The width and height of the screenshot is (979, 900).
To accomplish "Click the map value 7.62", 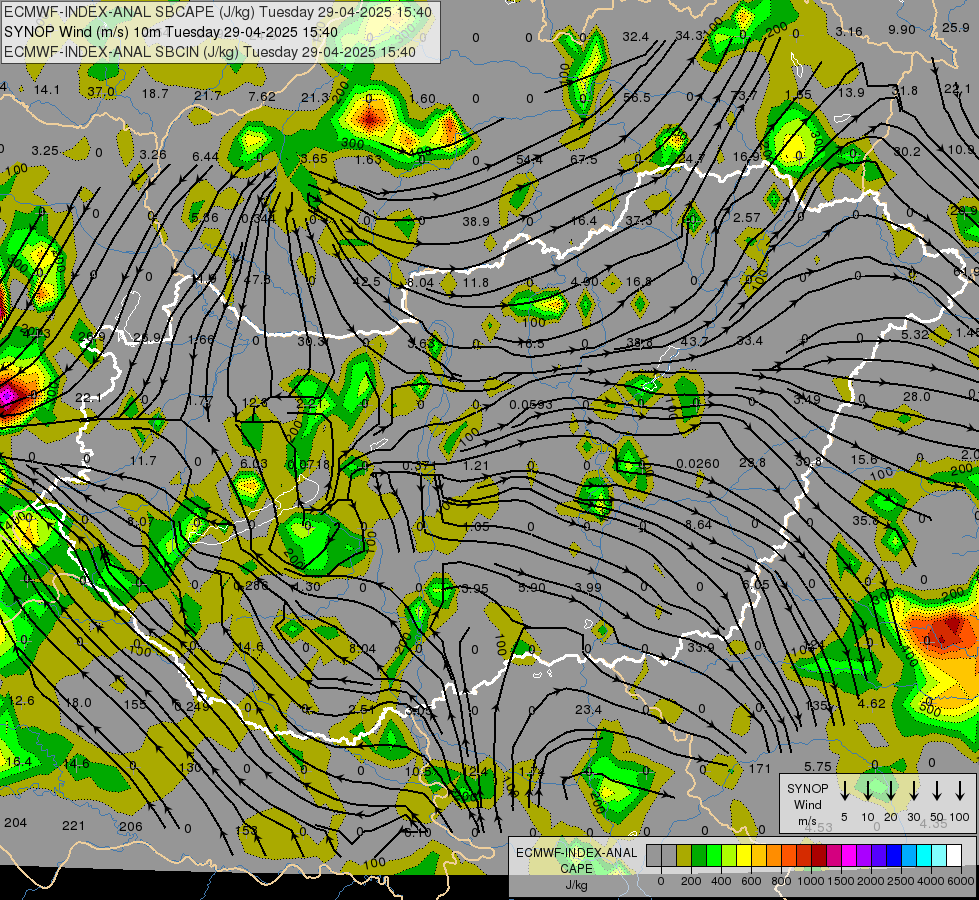I will tap(262, 96).
